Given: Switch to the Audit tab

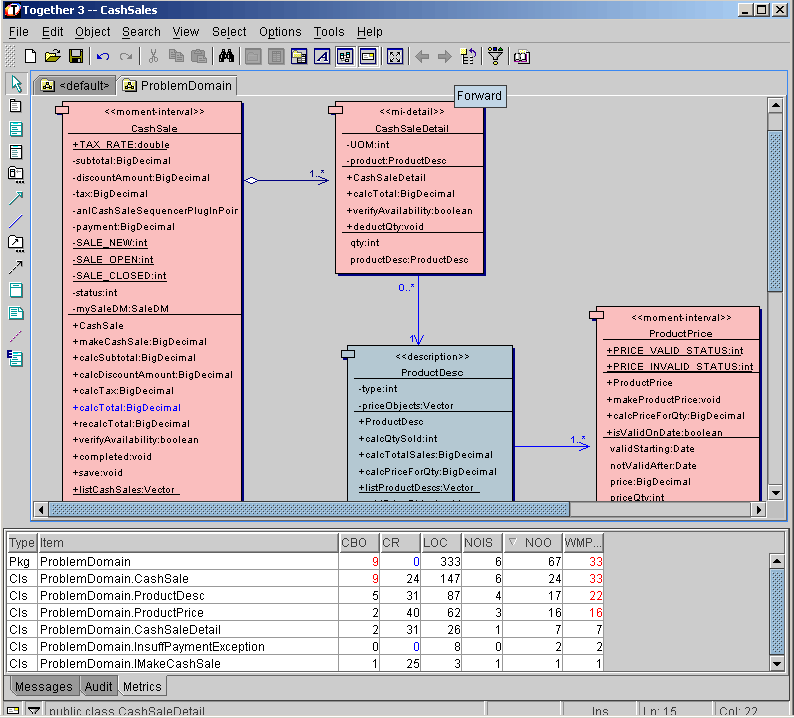Looking at the screenshot, I should (98, 687).
